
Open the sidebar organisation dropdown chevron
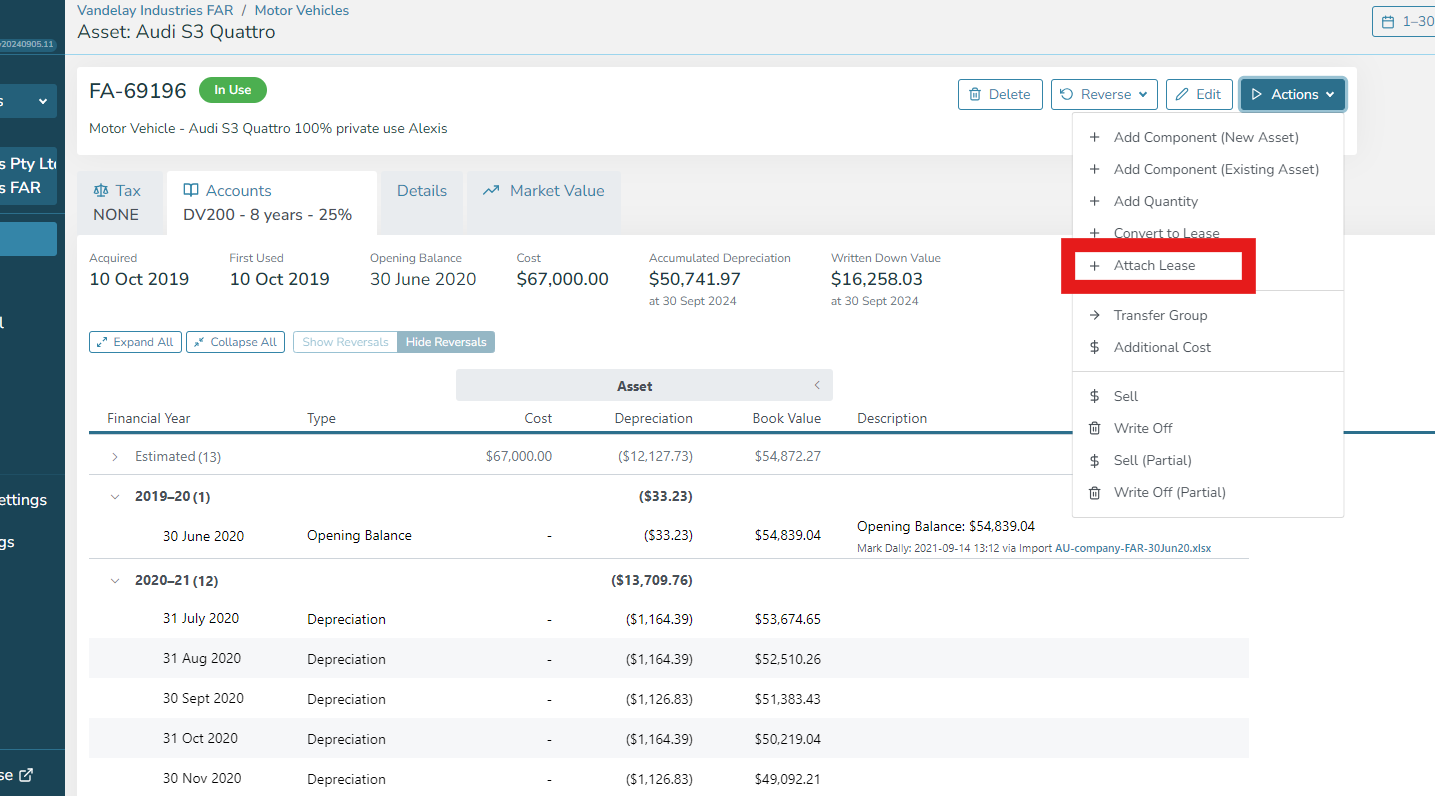43,101
